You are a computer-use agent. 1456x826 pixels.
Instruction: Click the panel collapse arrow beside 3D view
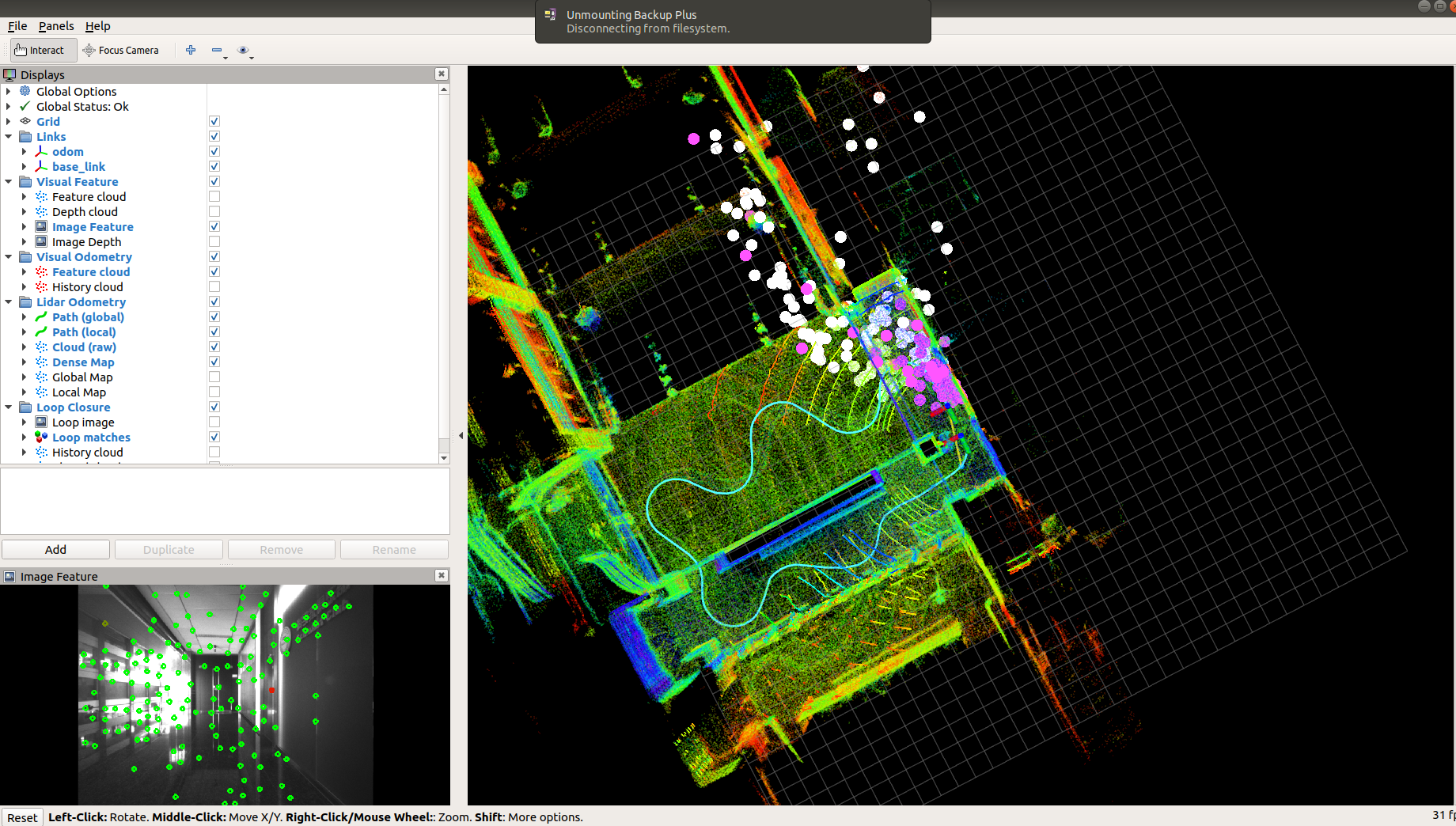coord(461,435)
